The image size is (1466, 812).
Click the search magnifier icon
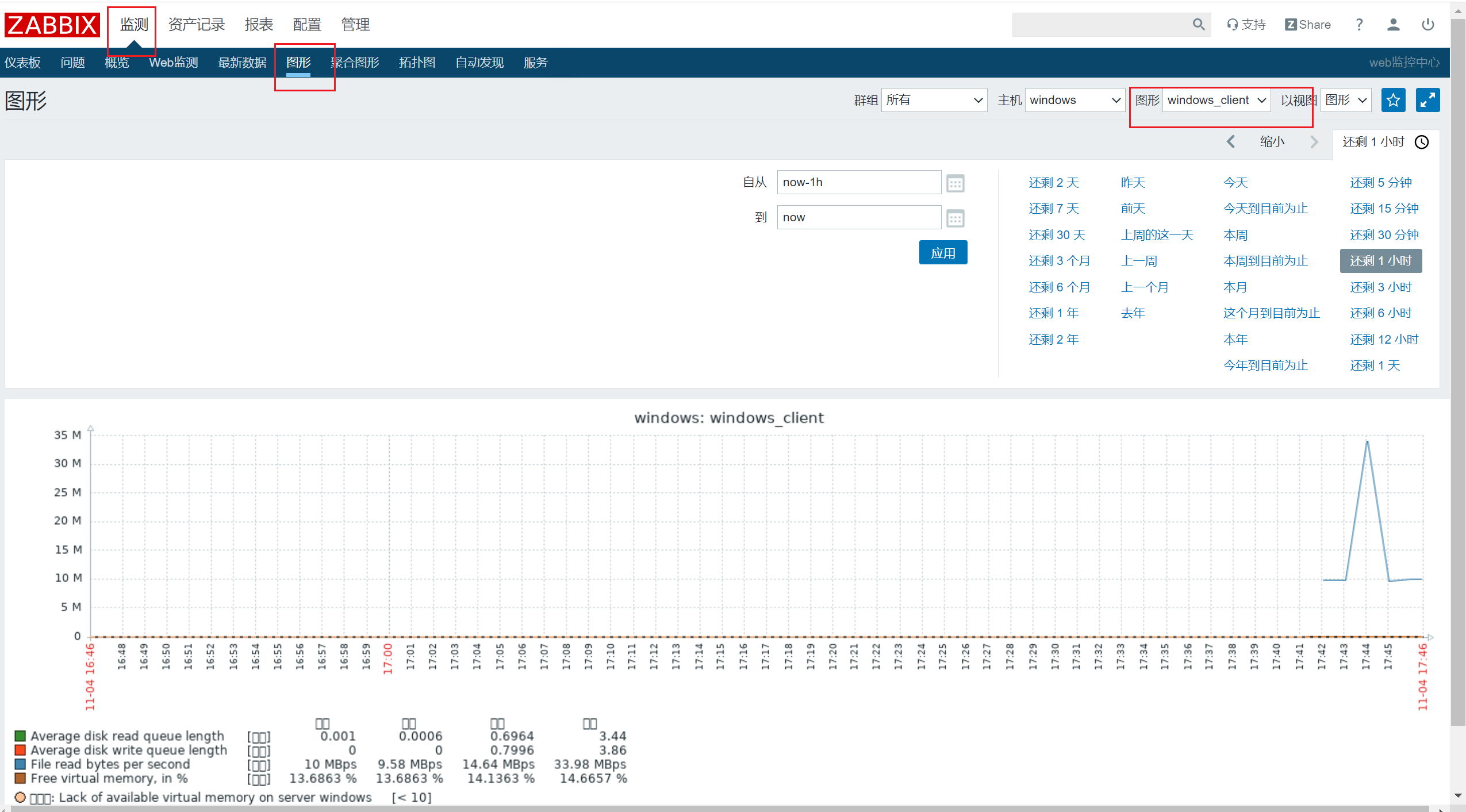1198,25
